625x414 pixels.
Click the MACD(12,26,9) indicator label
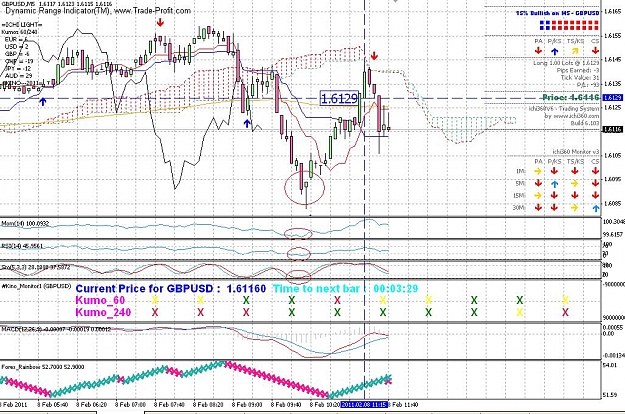click(56, 330)
